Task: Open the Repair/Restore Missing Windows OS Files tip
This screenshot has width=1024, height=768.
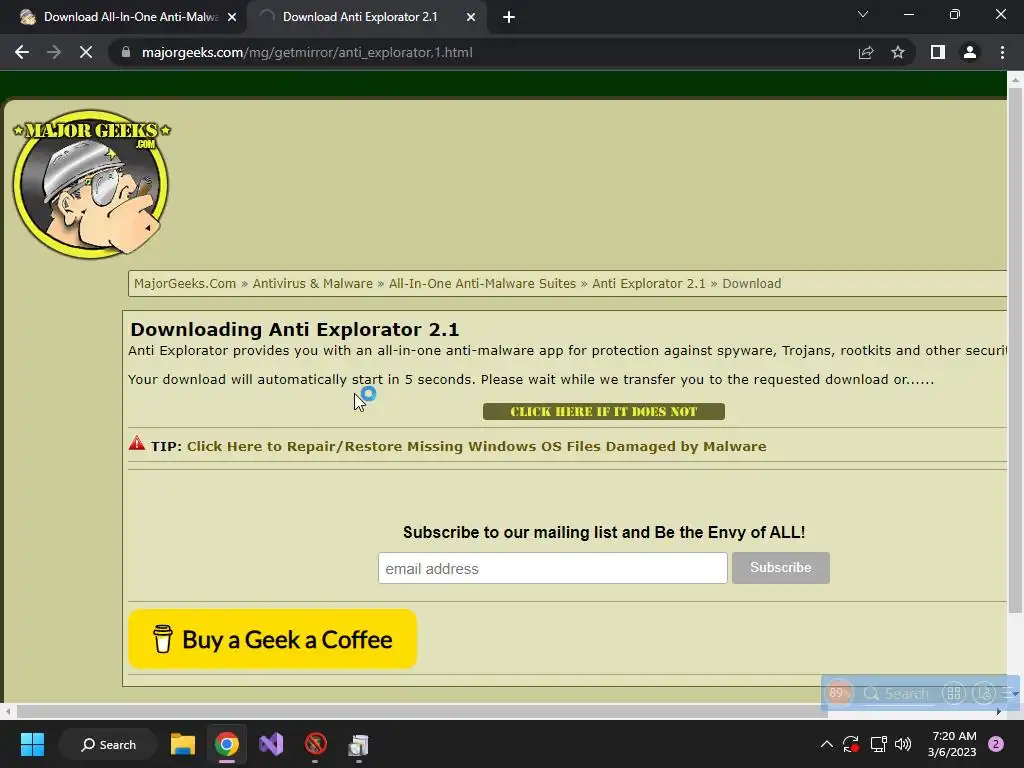Action: 477,447
